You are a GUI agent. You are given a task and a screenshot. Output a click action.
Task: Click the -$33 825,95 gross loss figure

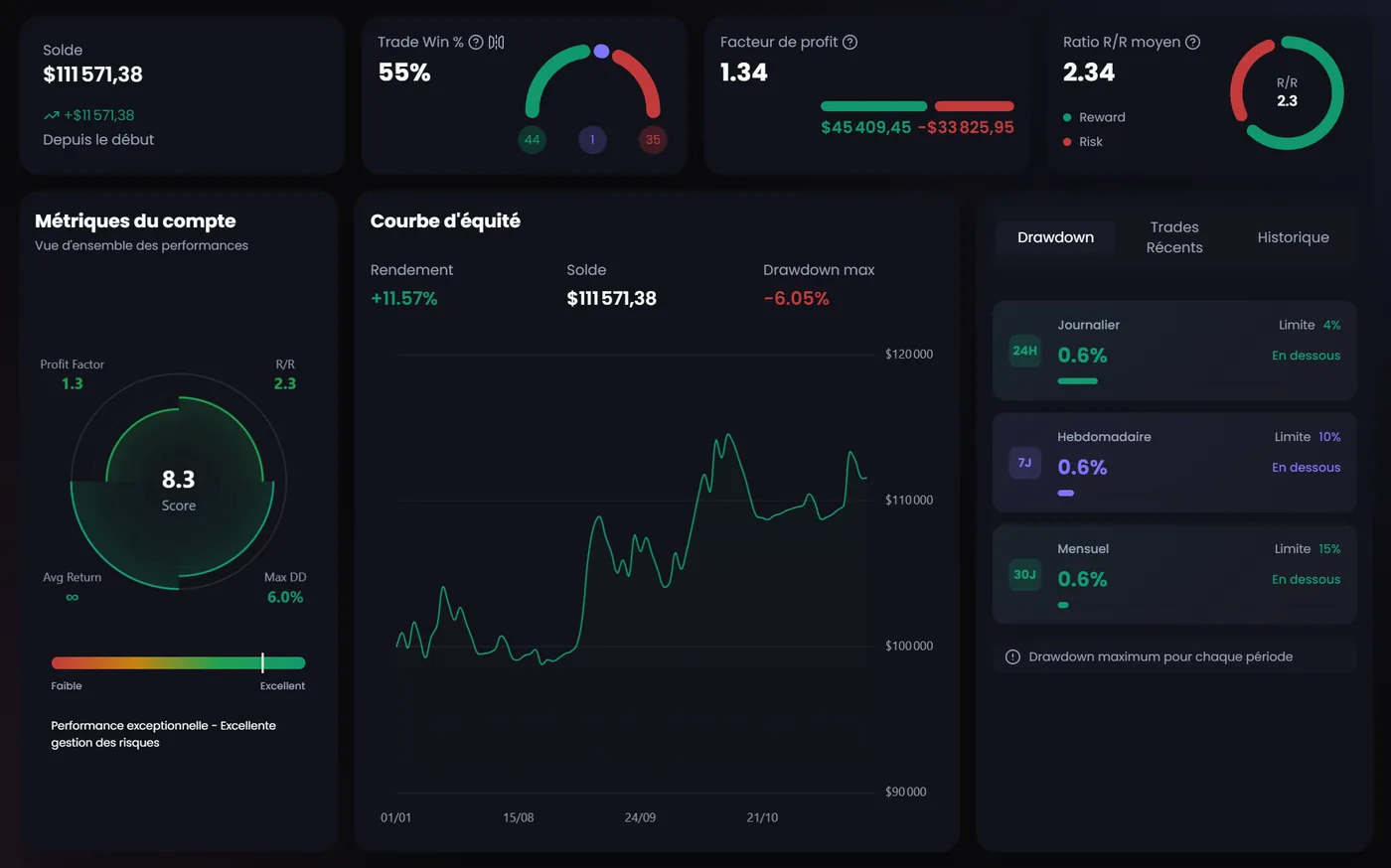[966, 127]
